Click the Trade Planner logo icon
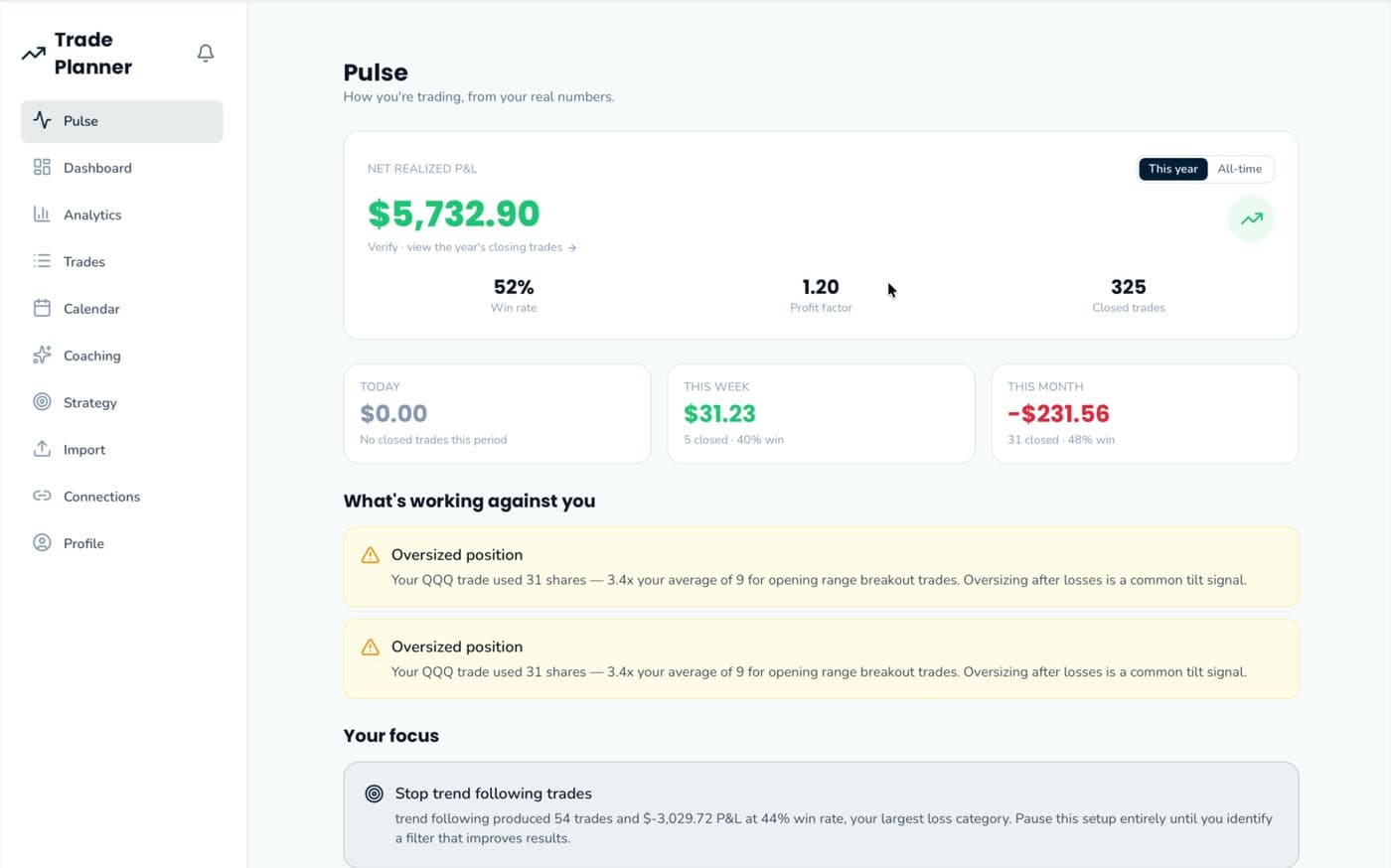This screenshot has width=1391, height=868. tap(34, 54)
